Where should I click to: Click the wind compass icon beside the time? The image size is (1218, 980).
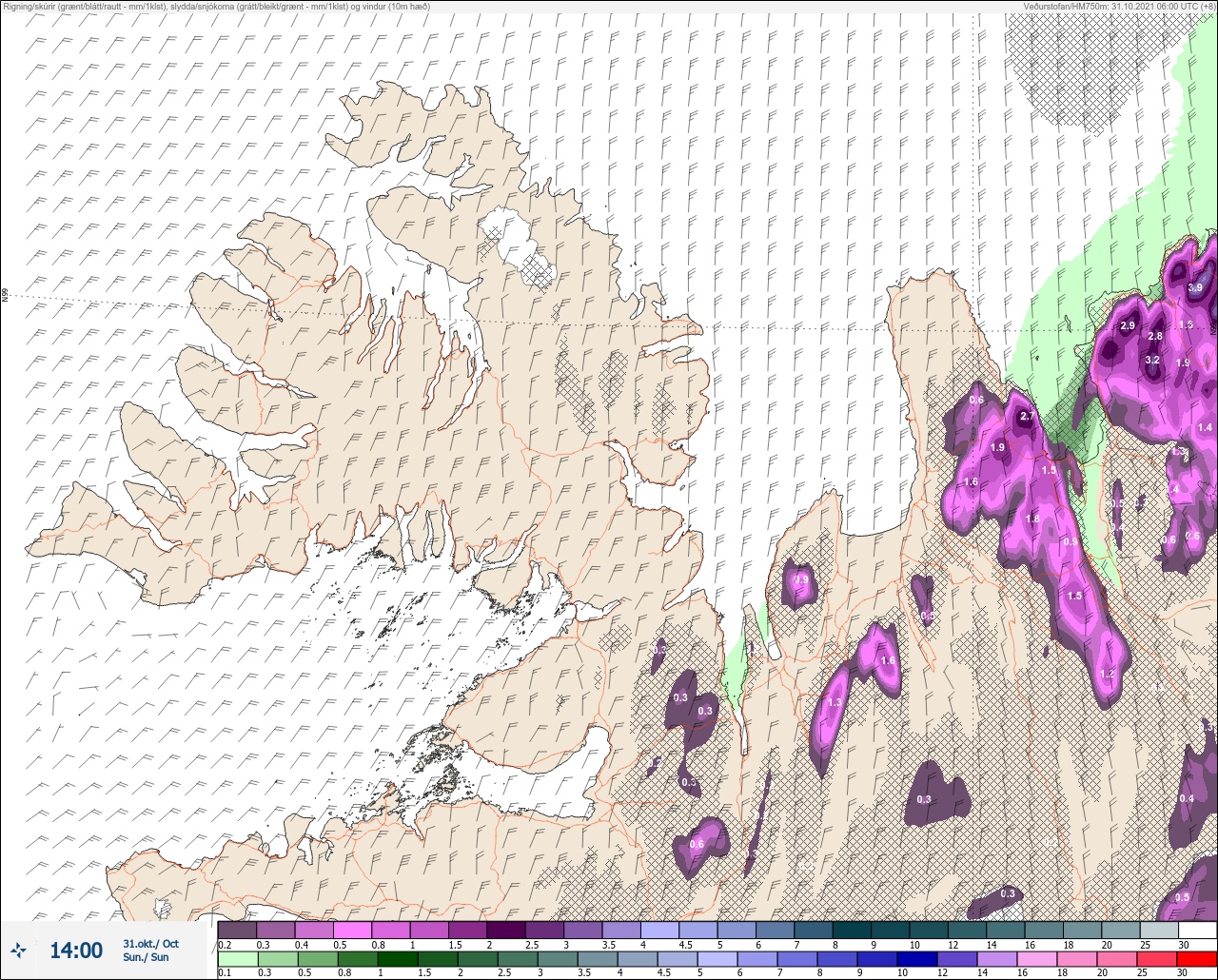coord(18,950)
